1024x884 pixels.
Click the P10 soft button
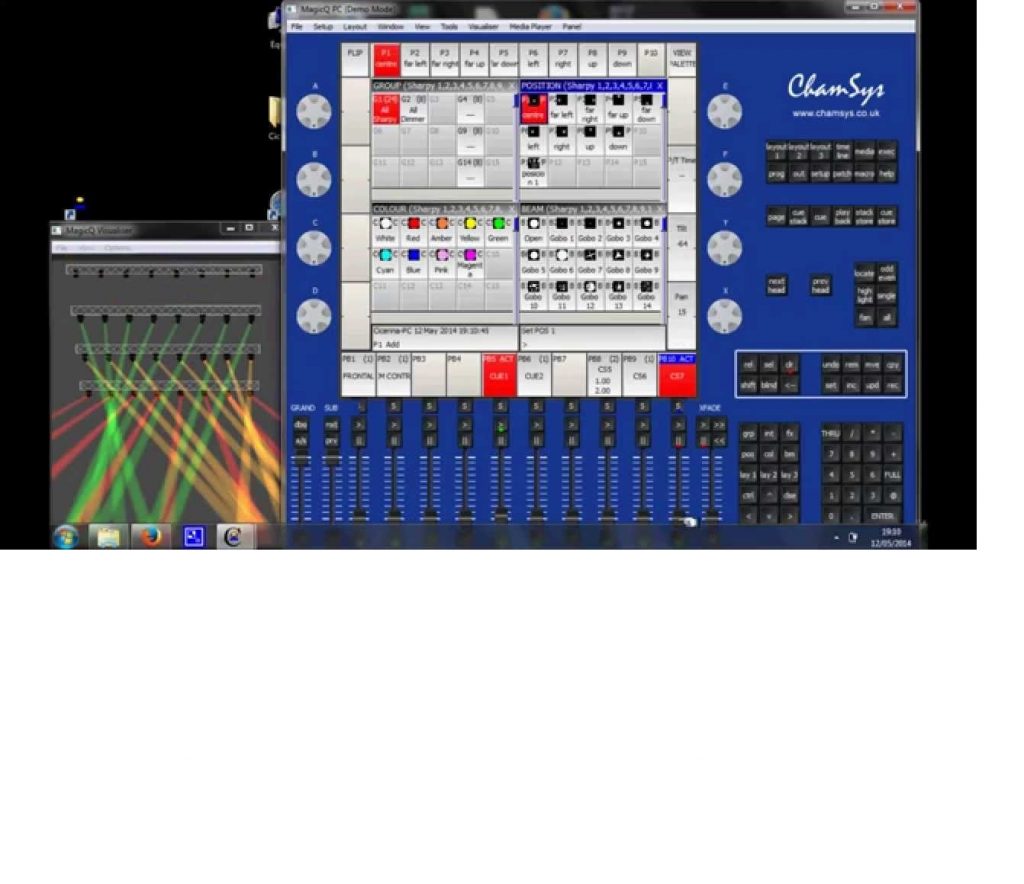coord(651,59)
